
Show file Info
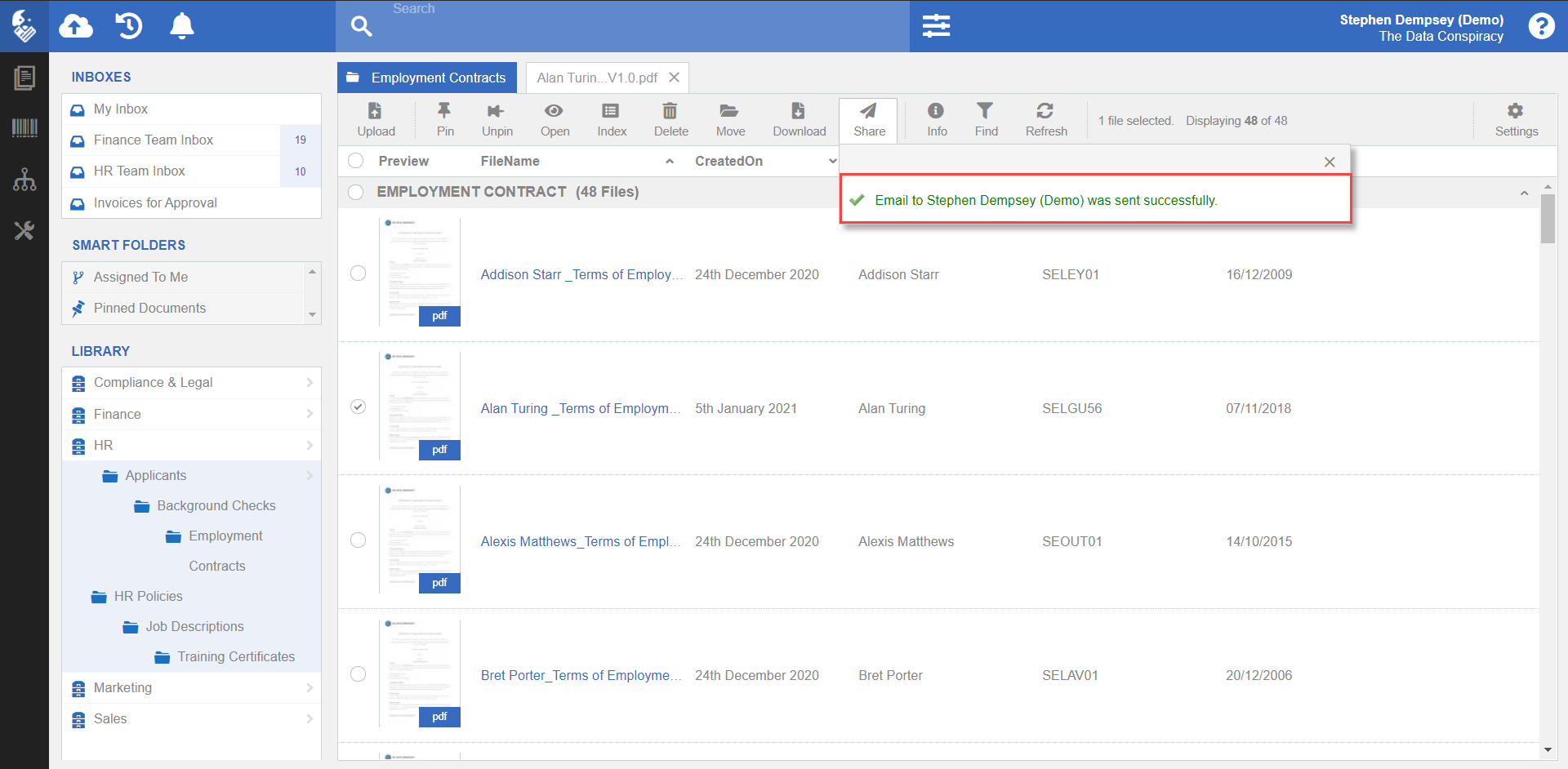tap(937, 120)
